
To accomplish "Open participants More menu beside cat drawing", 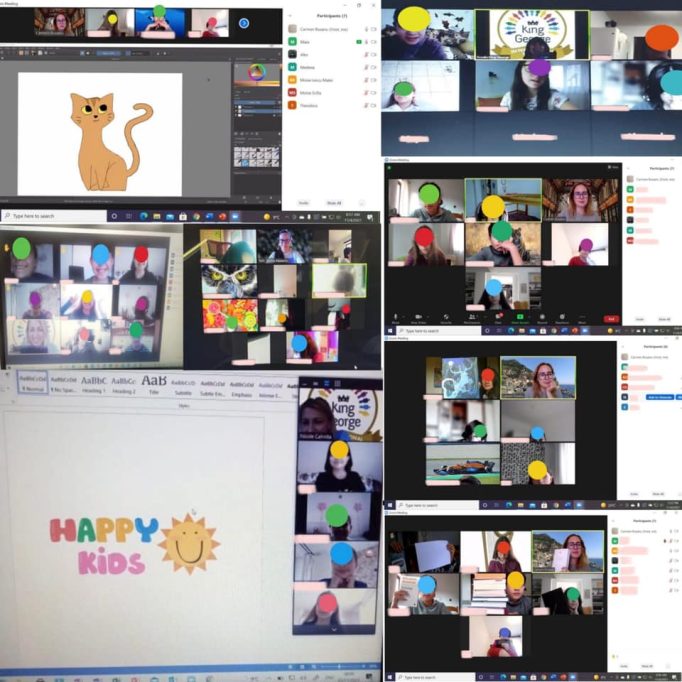I will pyautogui.click(x=361, y=203).
